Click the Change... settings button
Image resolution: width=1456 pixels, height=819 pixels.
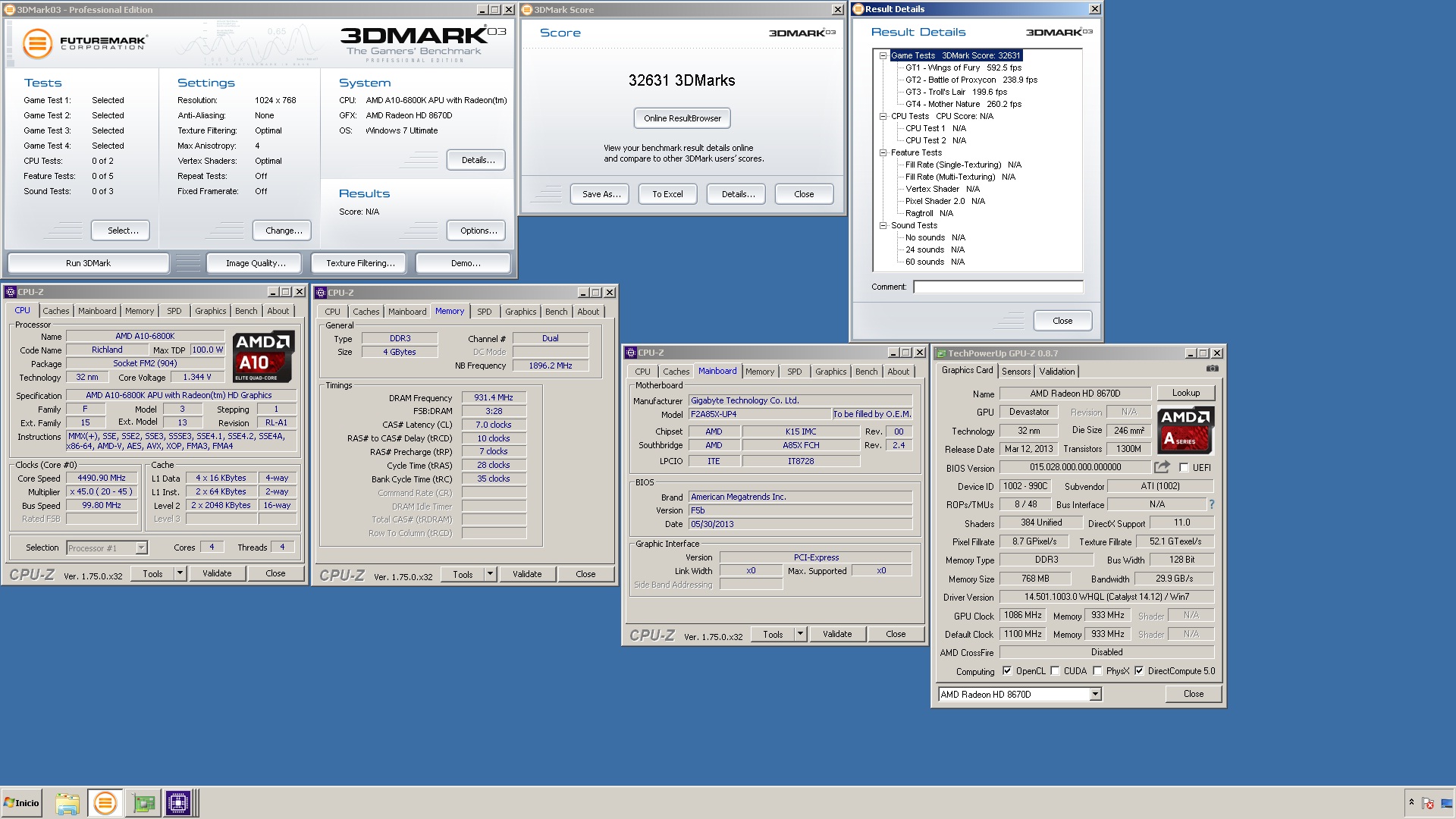click(284, 231)
